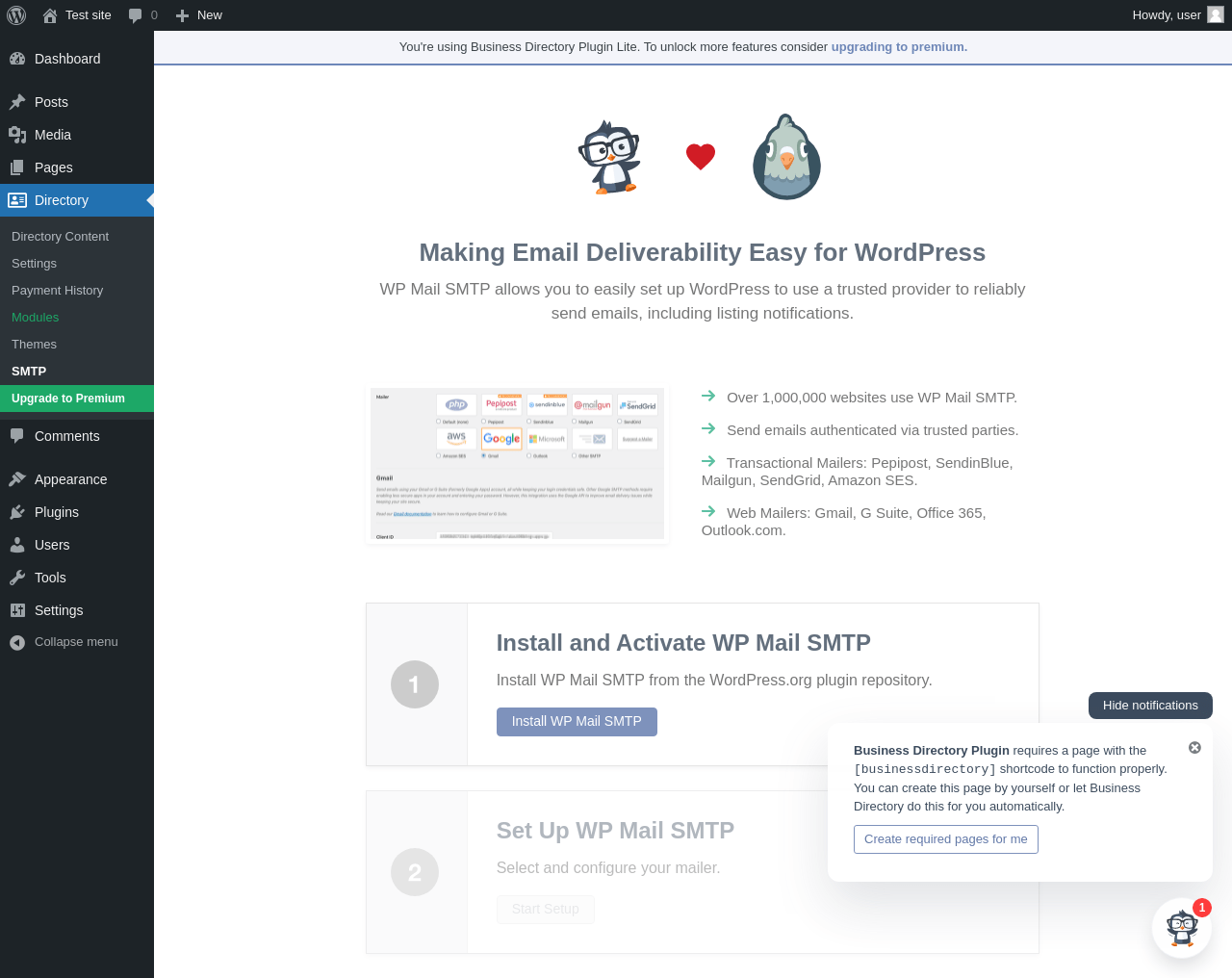Click the Comments speech bubble icon in sidebar

(17, 436)
